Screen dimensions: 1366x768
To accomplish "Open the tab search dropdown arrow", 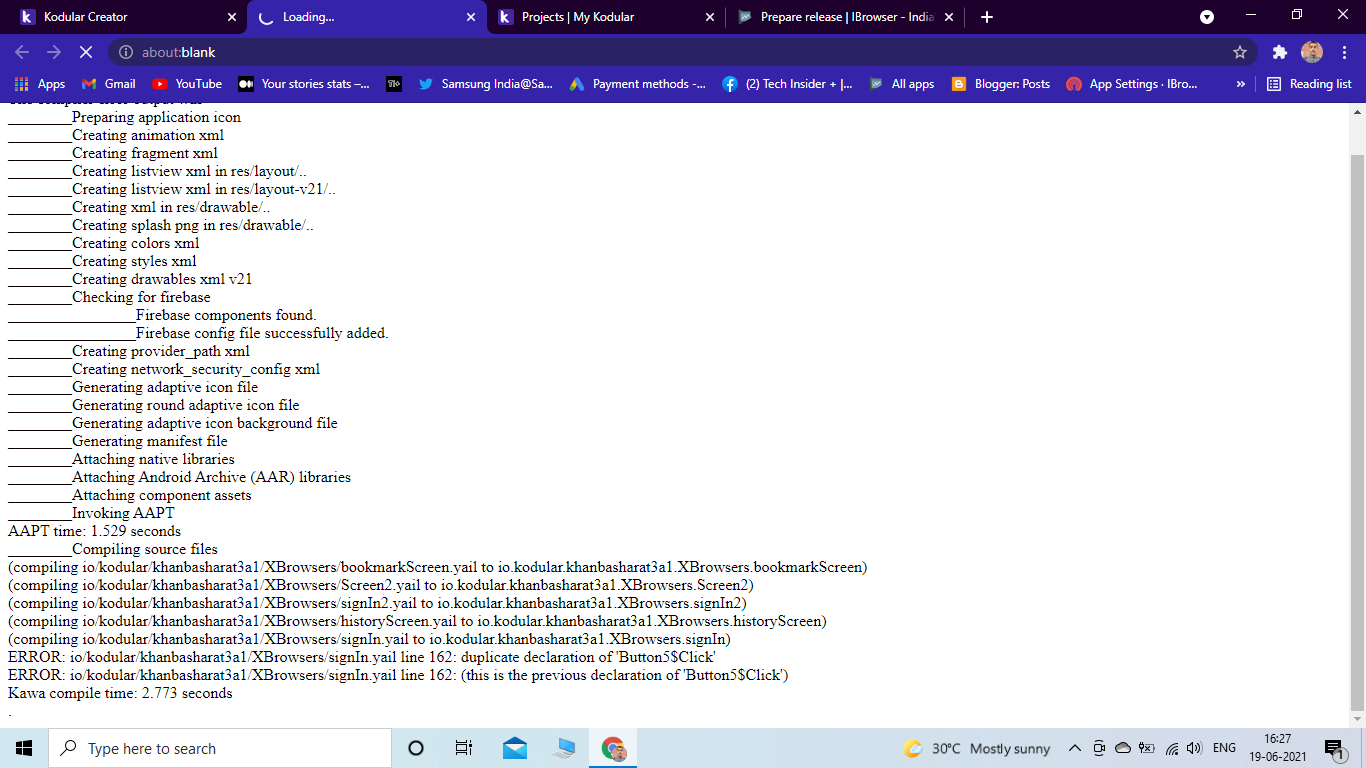I will tap(1207, 17).
